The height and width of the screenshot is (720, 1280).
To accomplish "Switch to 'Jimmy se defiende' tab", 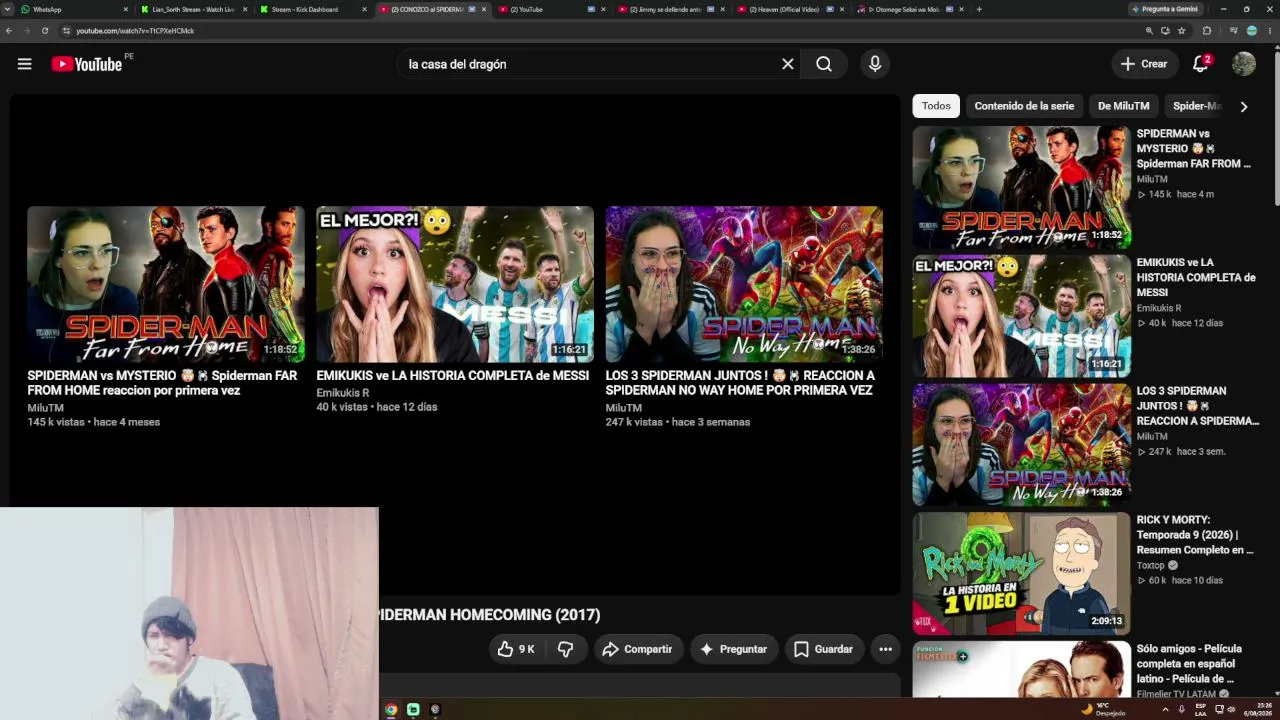I will 670,9.
